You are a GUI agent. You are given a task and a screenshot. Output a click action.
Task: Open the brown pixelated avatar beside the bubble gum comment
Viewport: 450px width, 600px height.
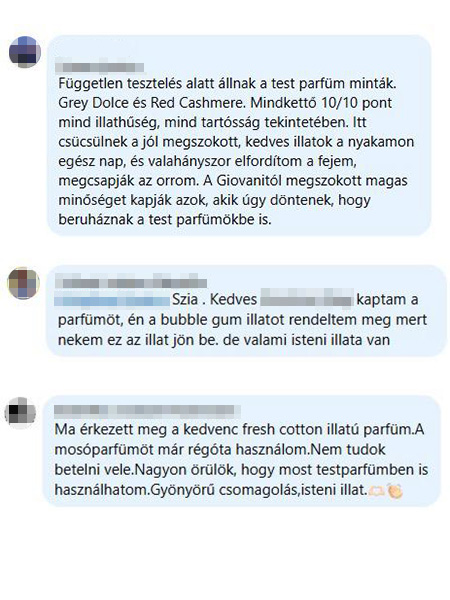[23, 283]
